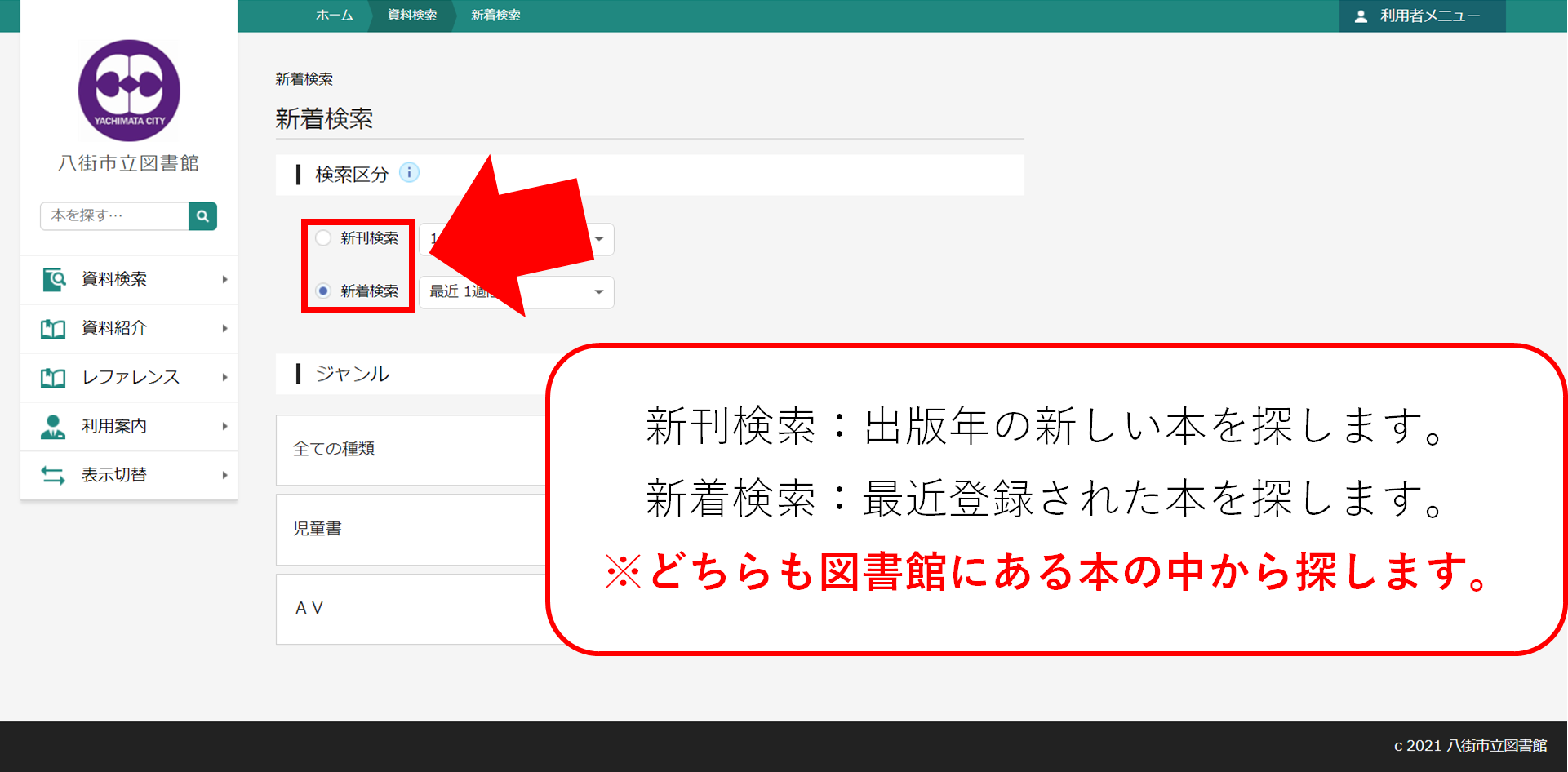Screen dimensions: 1568x772
Task: Expand the 表示切替 sidebar arrow
Action: pyautogui.click(x=224, y=475)
